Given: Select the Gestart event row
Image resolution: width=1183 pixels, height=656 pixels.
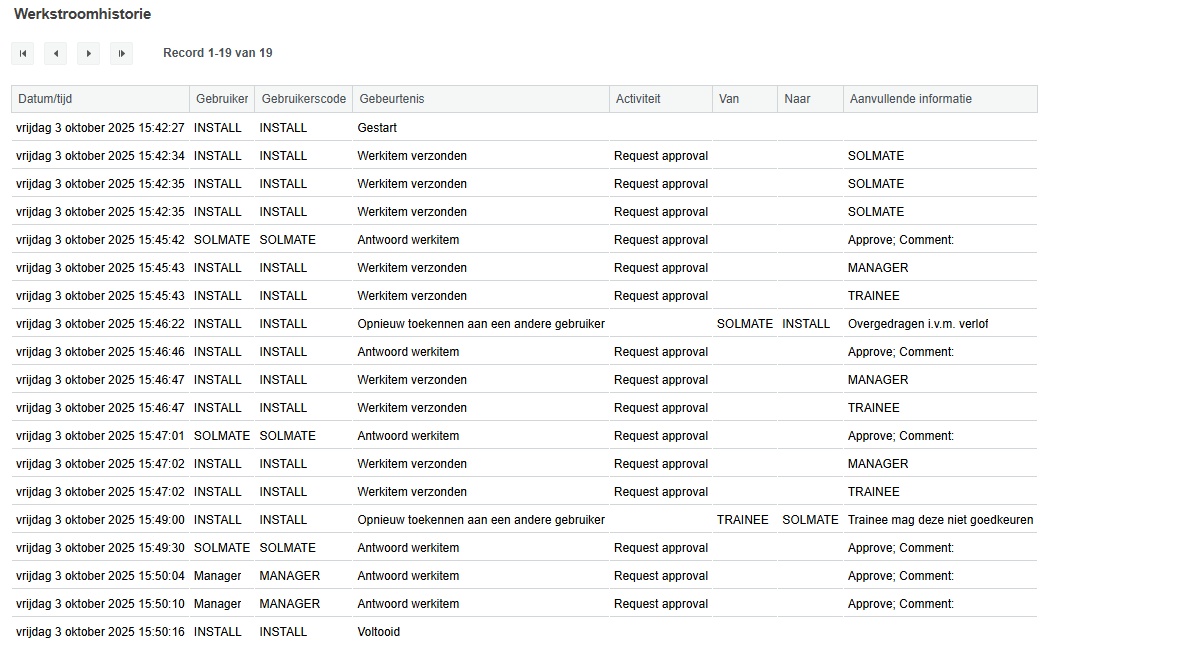Looking at the screenshot, I should point(377,128).
